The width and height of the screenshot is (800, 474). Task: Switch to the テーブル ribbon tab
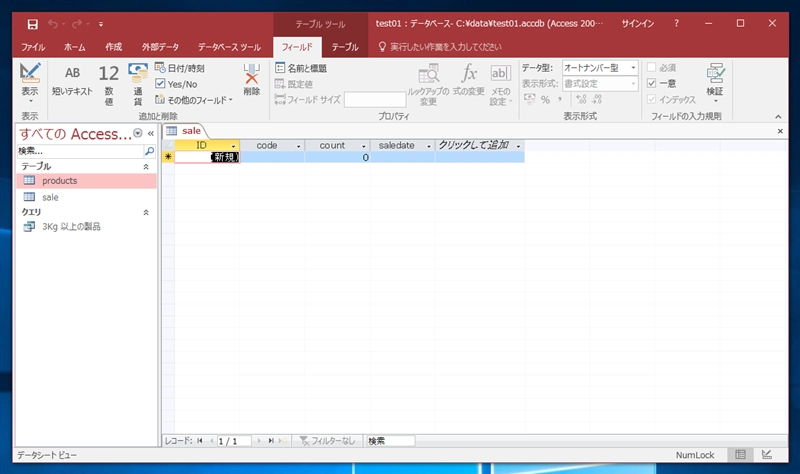[x=345, y=47]
